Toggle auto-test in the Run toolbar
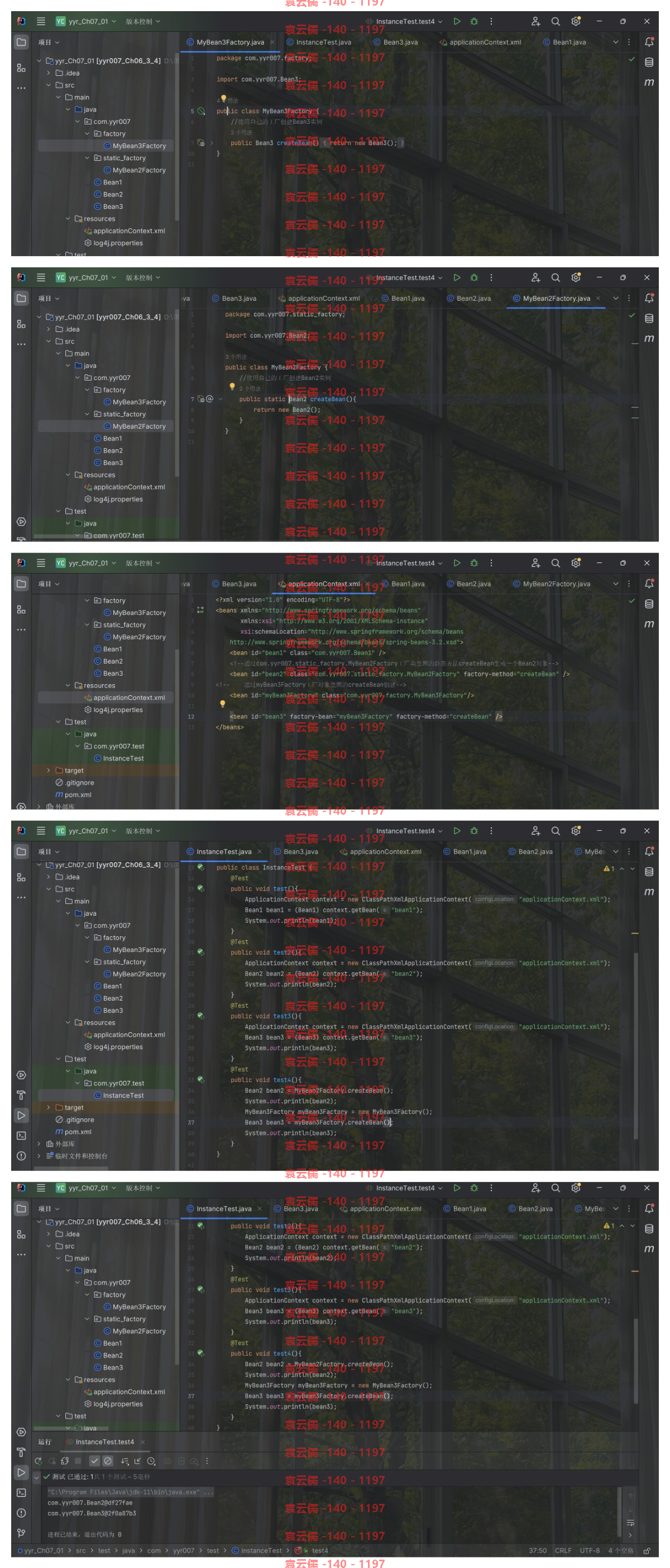Image resolution: width=670 pixels, height=1568 pixels. pos(65,1461)
